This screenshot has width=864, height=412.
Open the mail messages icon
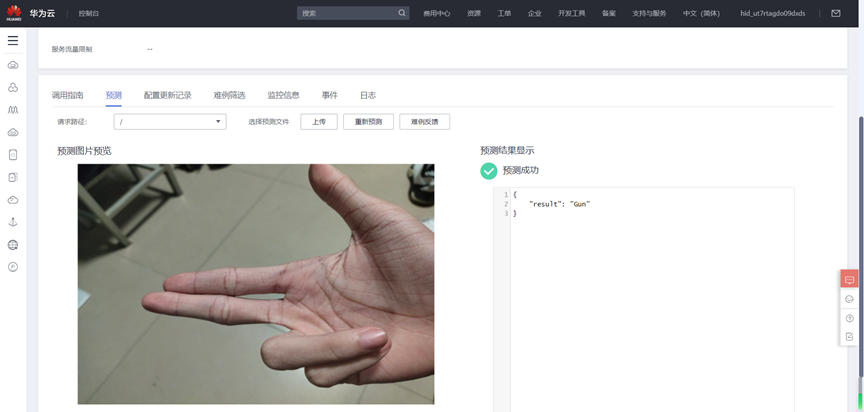coord(836,13)
